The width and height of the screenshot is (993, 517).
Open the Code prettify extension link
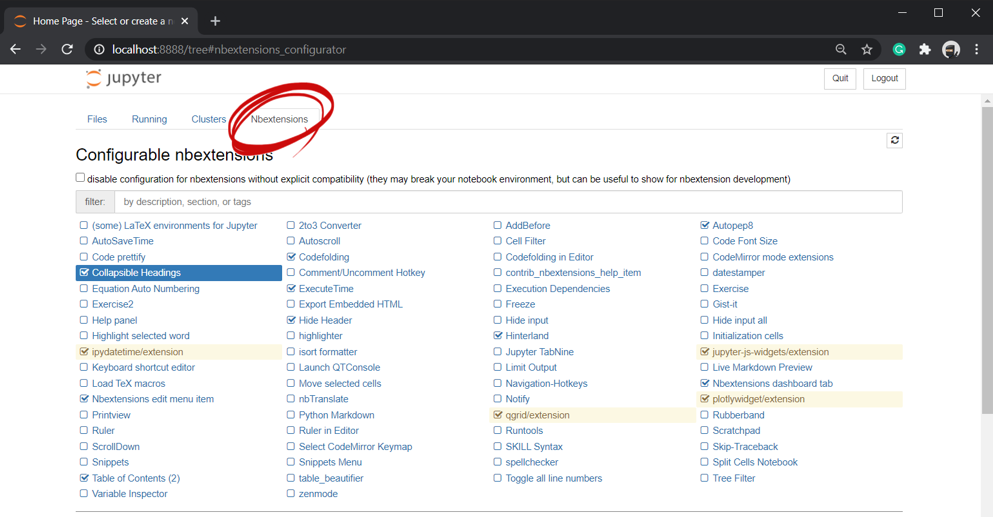(118, 257)
